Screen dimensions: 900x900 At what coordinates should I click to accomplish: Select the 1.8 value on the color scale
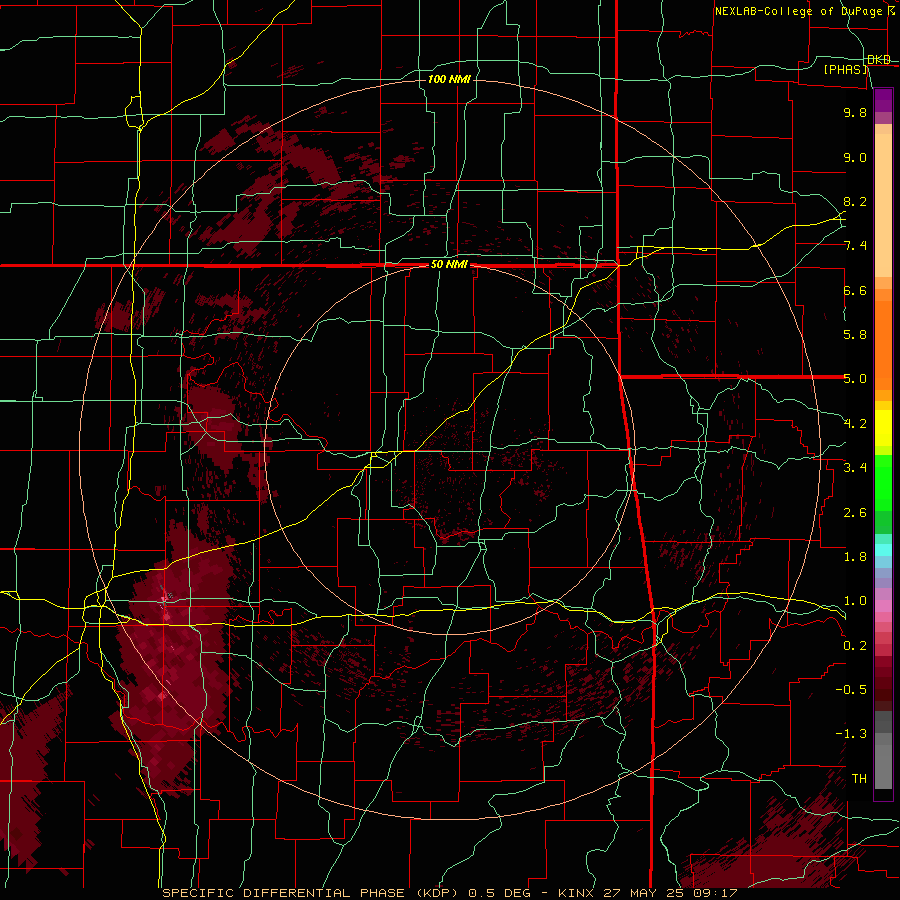[x=855, y=557]
